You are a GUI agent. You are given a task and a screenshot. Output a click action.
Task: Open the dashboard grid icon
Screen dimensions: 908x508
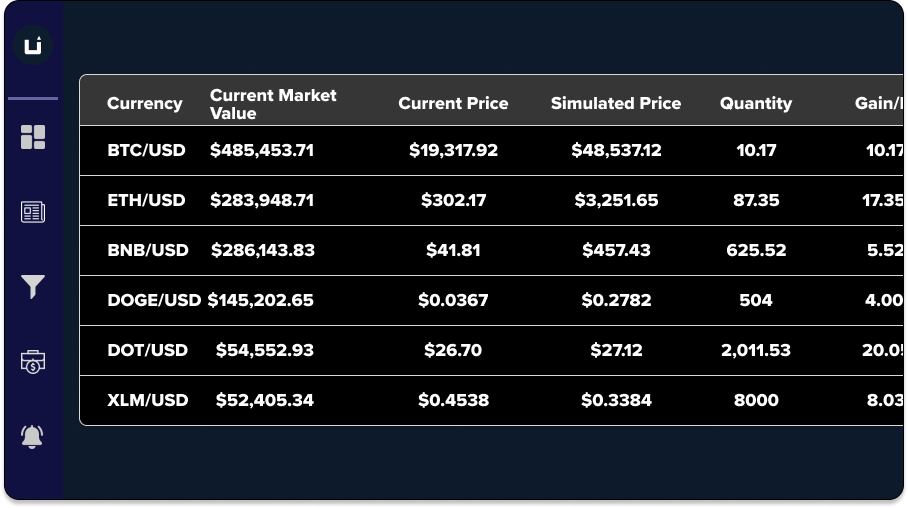[33, 137]
